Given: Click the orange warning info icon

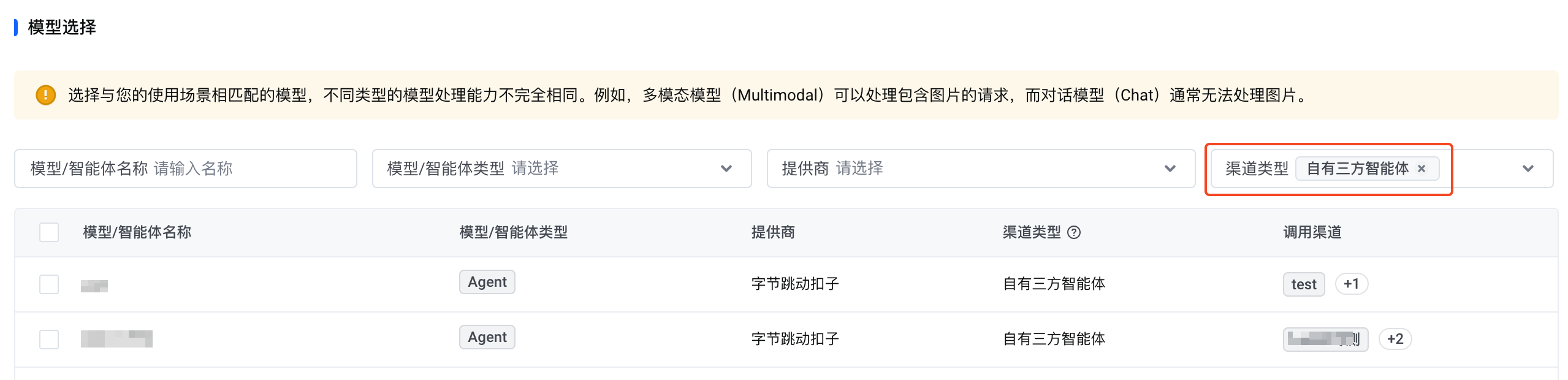Looking at the screenshot, I should pos(46,95).
